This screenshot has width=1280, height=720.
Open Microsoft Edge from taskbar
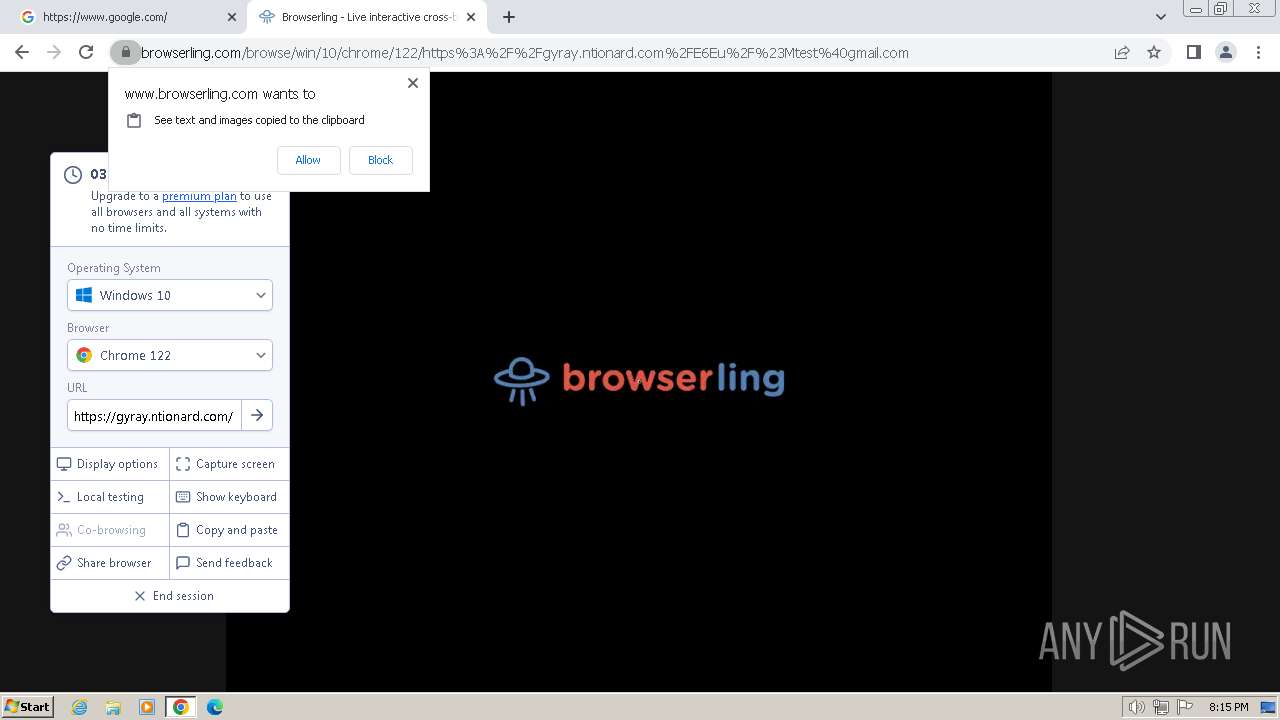(215, 707)
